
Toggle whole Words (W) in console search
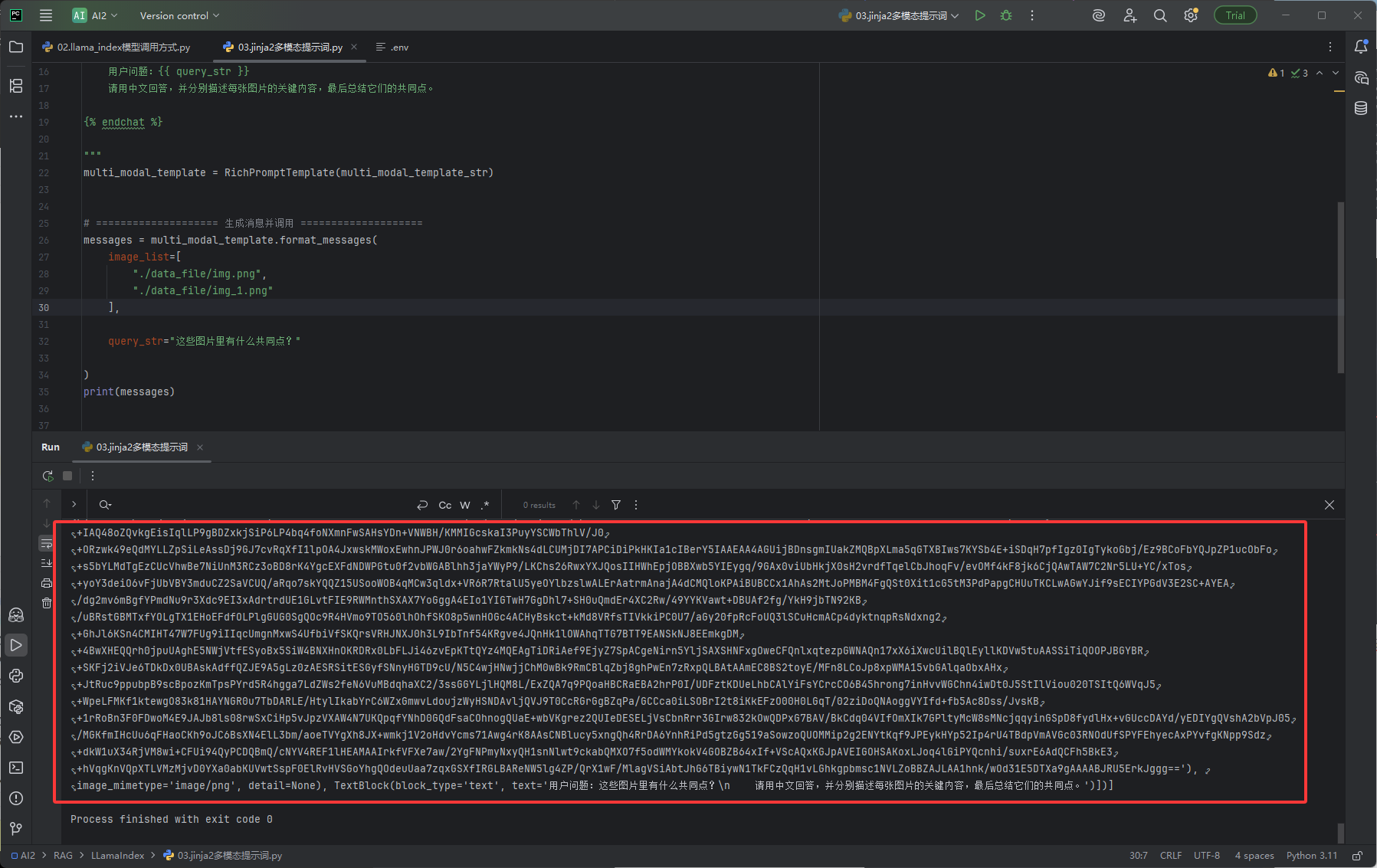(x=465, y=505)
